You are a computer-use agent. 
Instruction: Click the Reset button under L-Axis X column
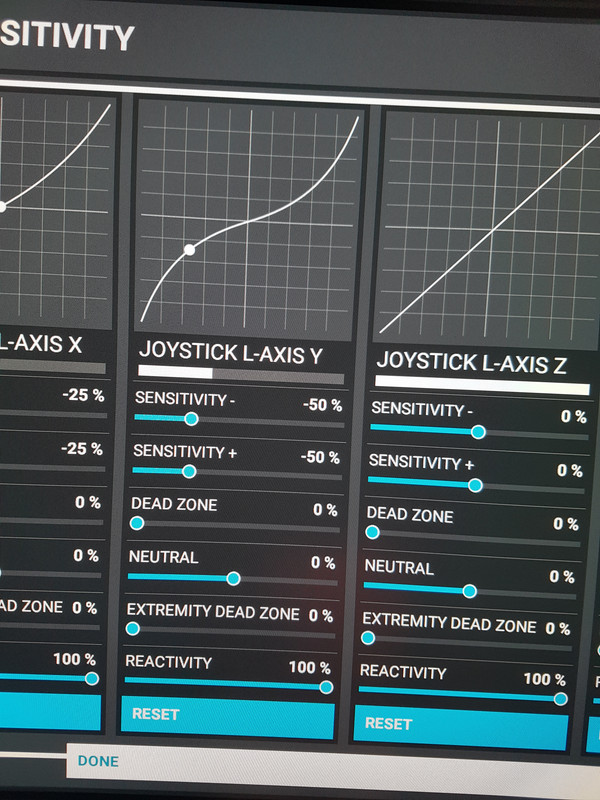[x=49, y=711]
